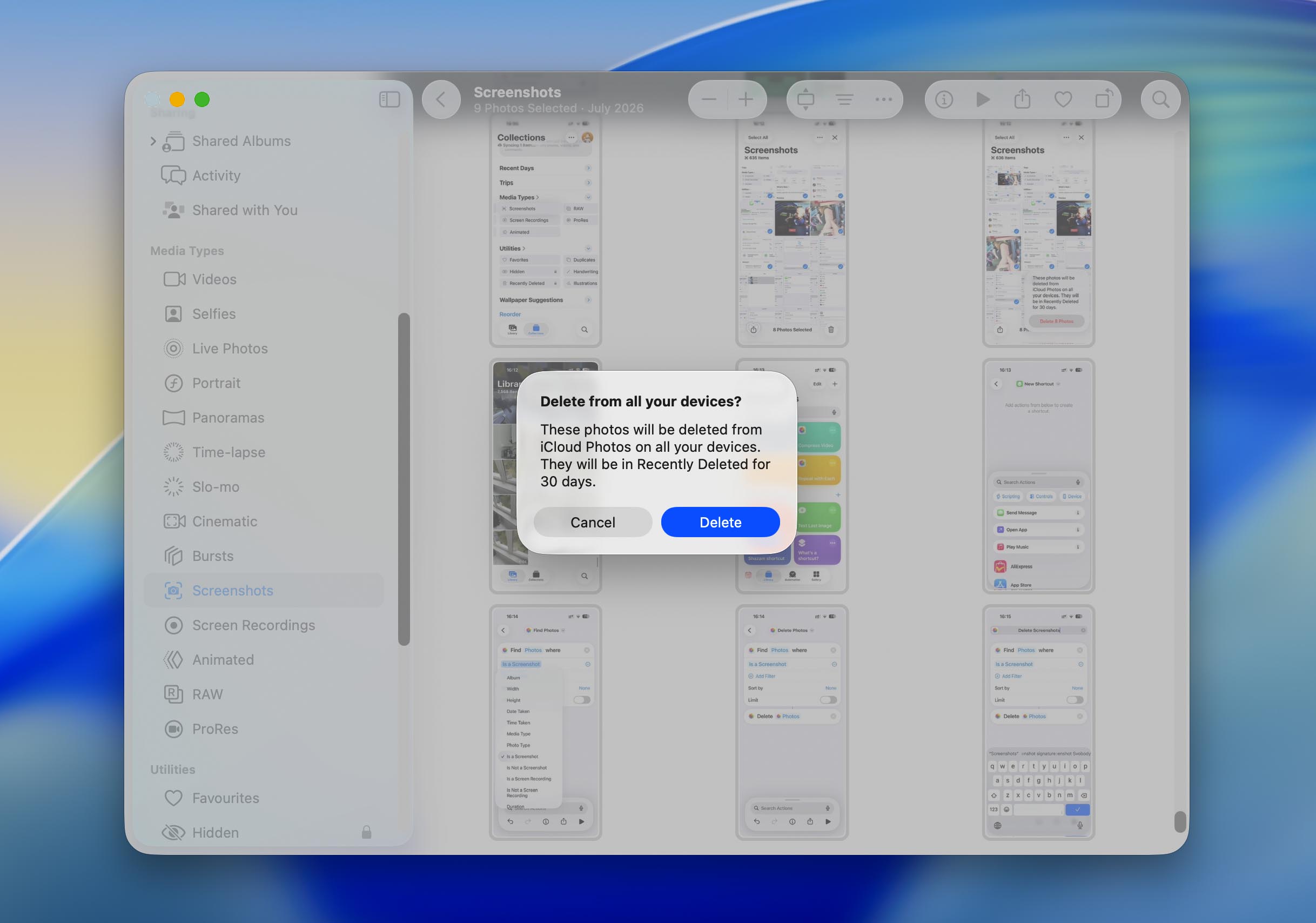Toggle the sidebar visibility icon
The height and width of the screenshot is (923, 1316).
point(389,100)
